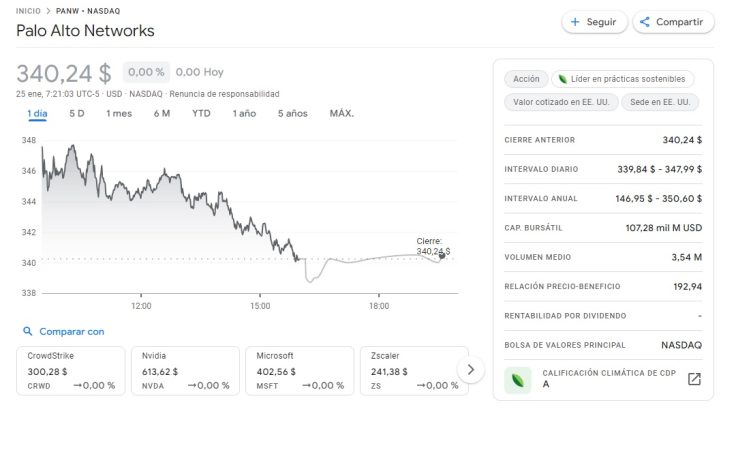Click the green CDP leaf badge icon

point(518,380)
